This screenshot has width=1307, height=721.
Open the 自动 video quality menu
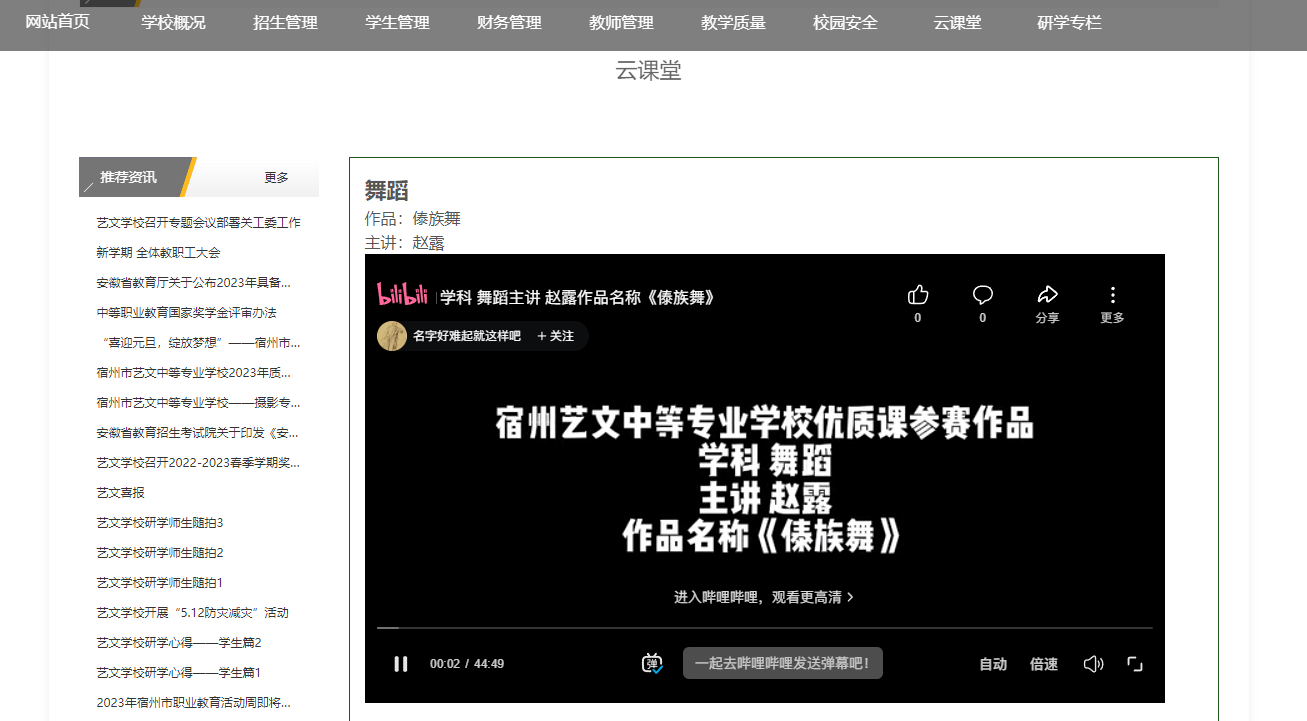[x=993, y=664]
